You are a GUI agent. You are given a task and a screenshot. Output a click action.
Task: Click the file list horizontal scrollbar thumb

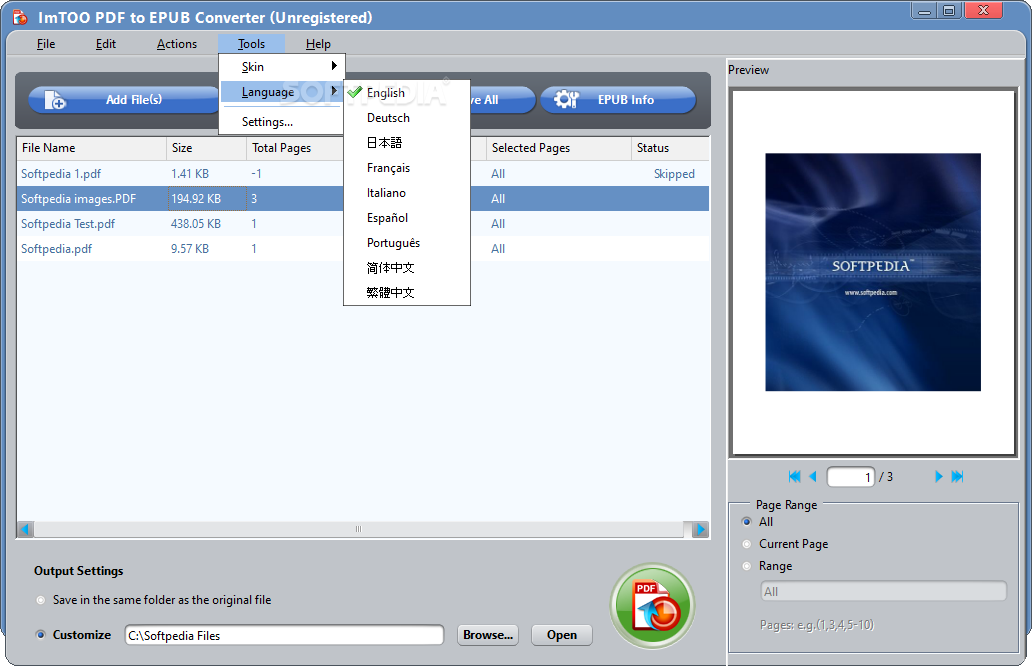click(x=358, y=529)
